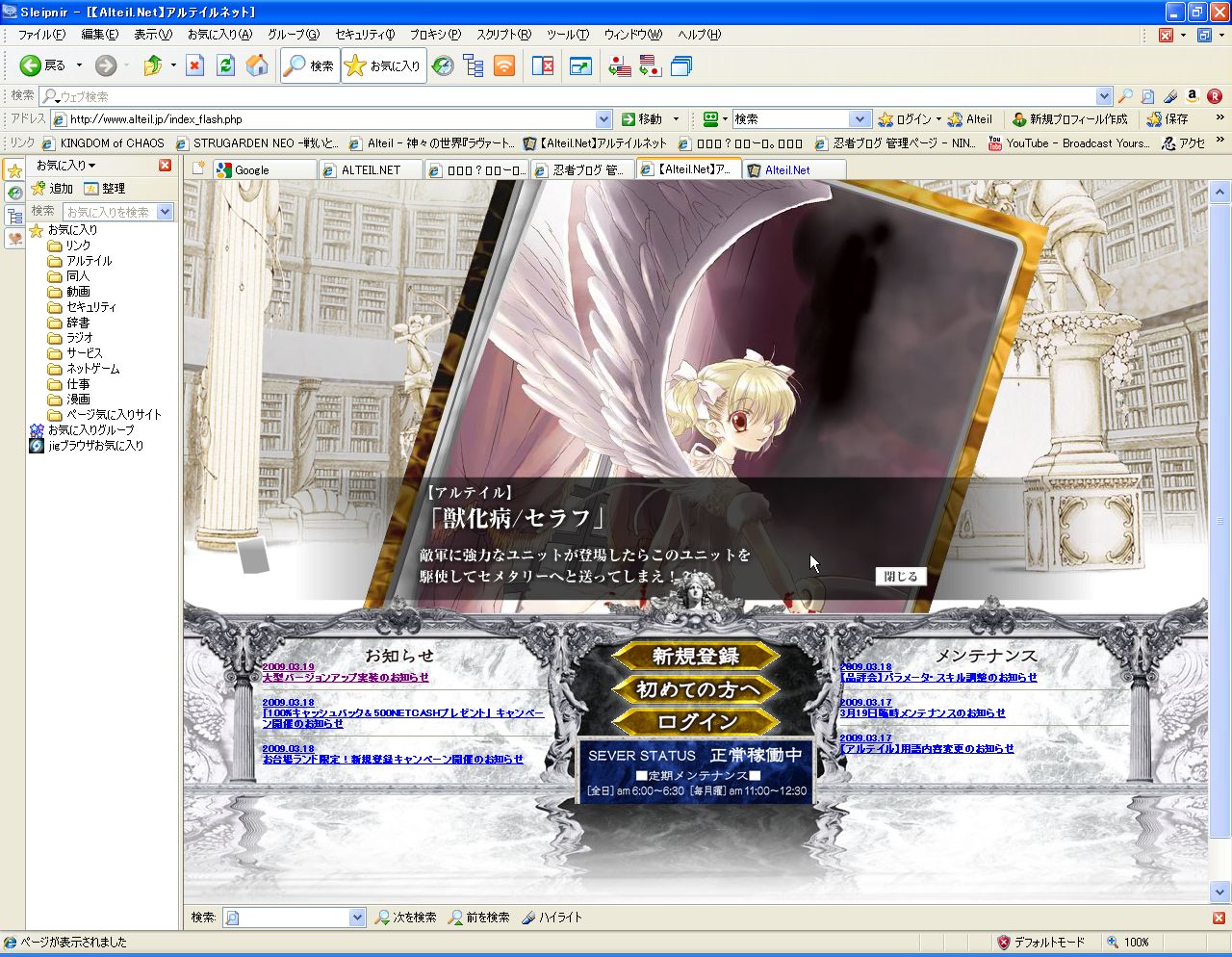Click the 100% zoom indicator in status bar
This screenshot has width=1232, height=957.
tap(1128, 943)
